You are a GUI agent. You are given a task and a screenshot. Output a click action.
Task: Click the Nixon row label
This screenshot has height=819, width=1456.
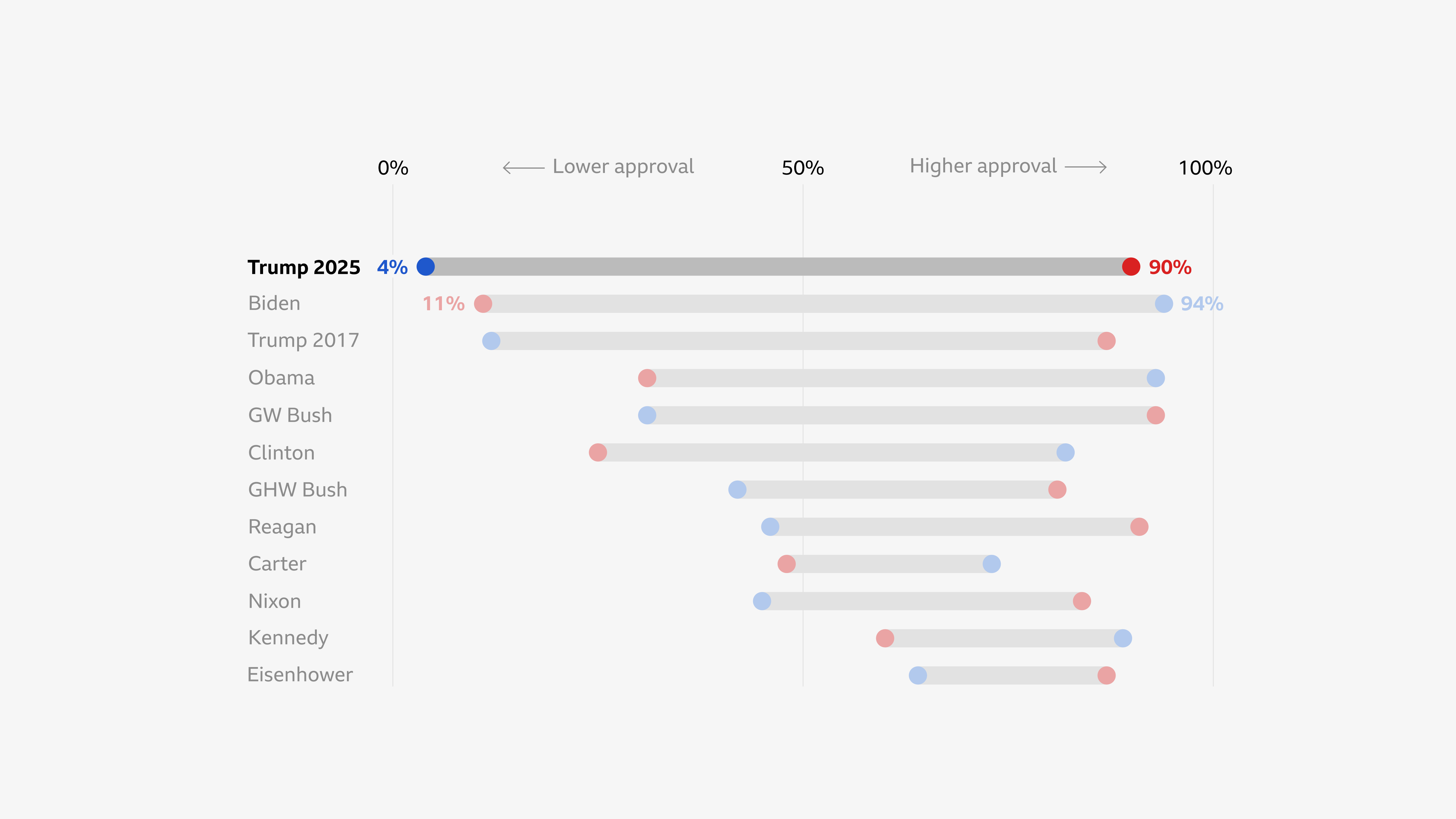(275, 601)
